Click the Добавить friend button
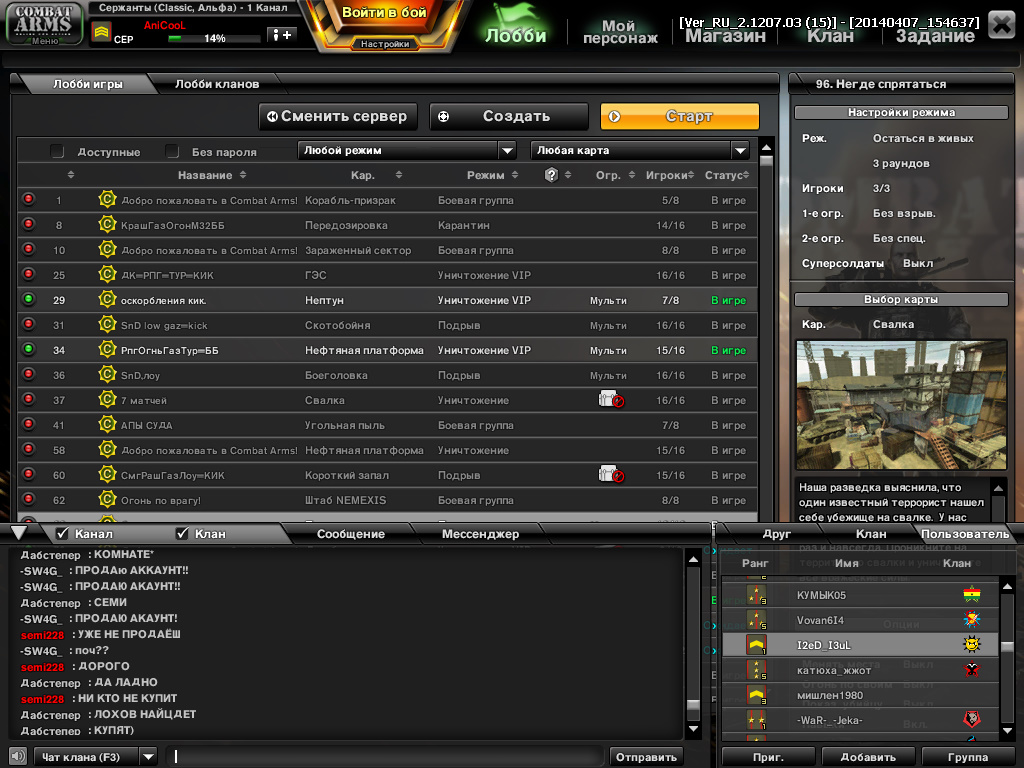 click(x=868, y=757)
